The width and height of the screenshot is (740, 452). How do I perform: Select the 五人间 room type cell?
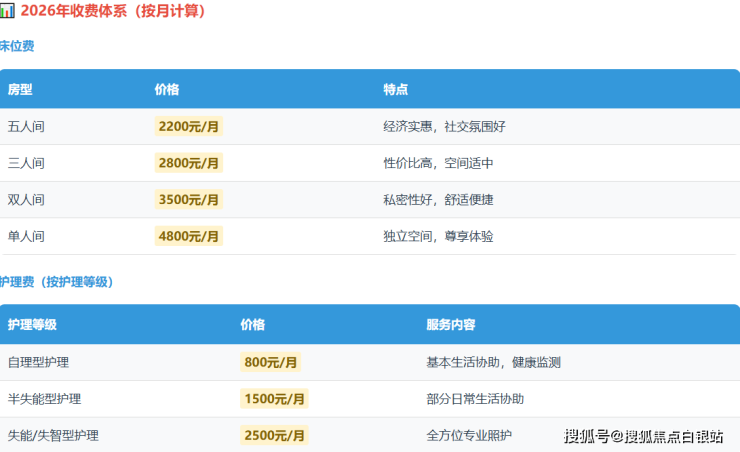(26, 127)
